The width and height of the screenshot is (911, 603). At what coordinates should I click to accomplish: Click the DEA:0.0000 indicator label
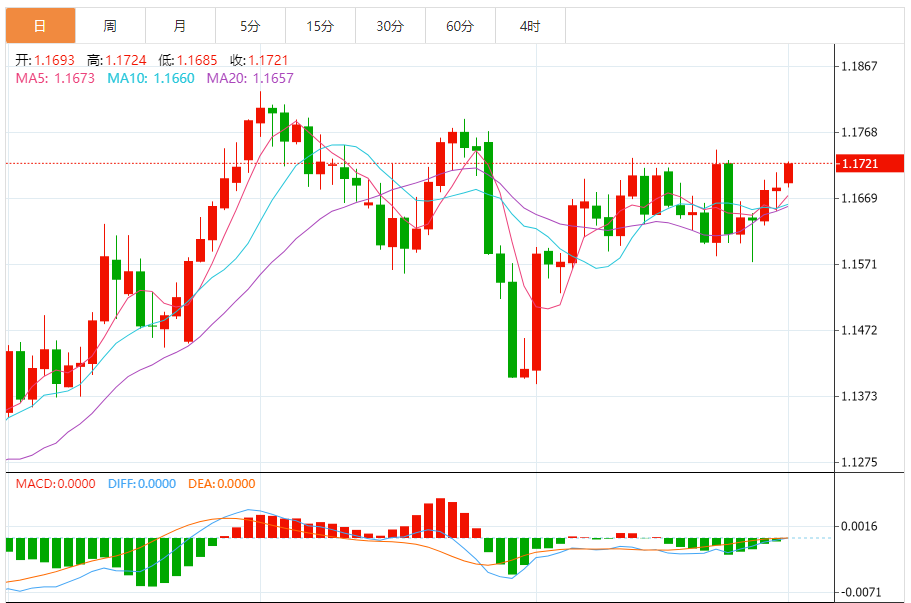pyautogui.click(x=222, y=483)
